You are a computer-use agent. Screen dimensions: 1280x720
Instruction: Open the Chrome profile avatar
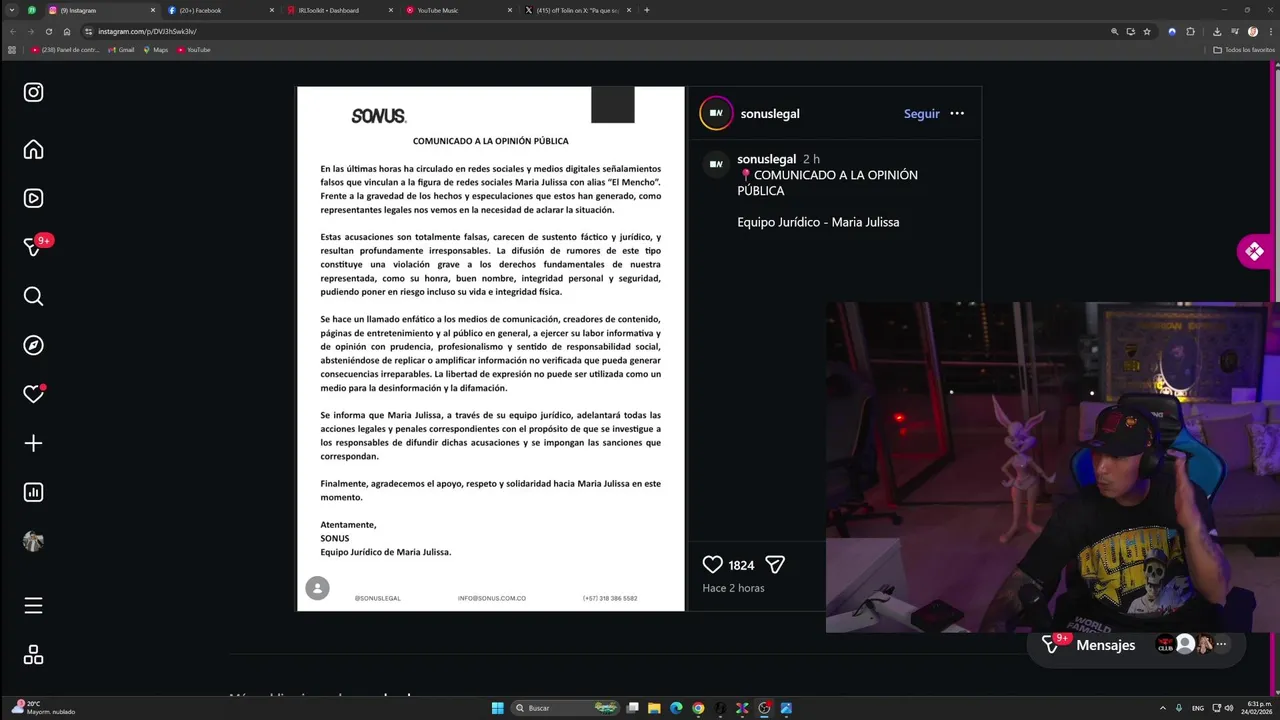point(1253,31)
